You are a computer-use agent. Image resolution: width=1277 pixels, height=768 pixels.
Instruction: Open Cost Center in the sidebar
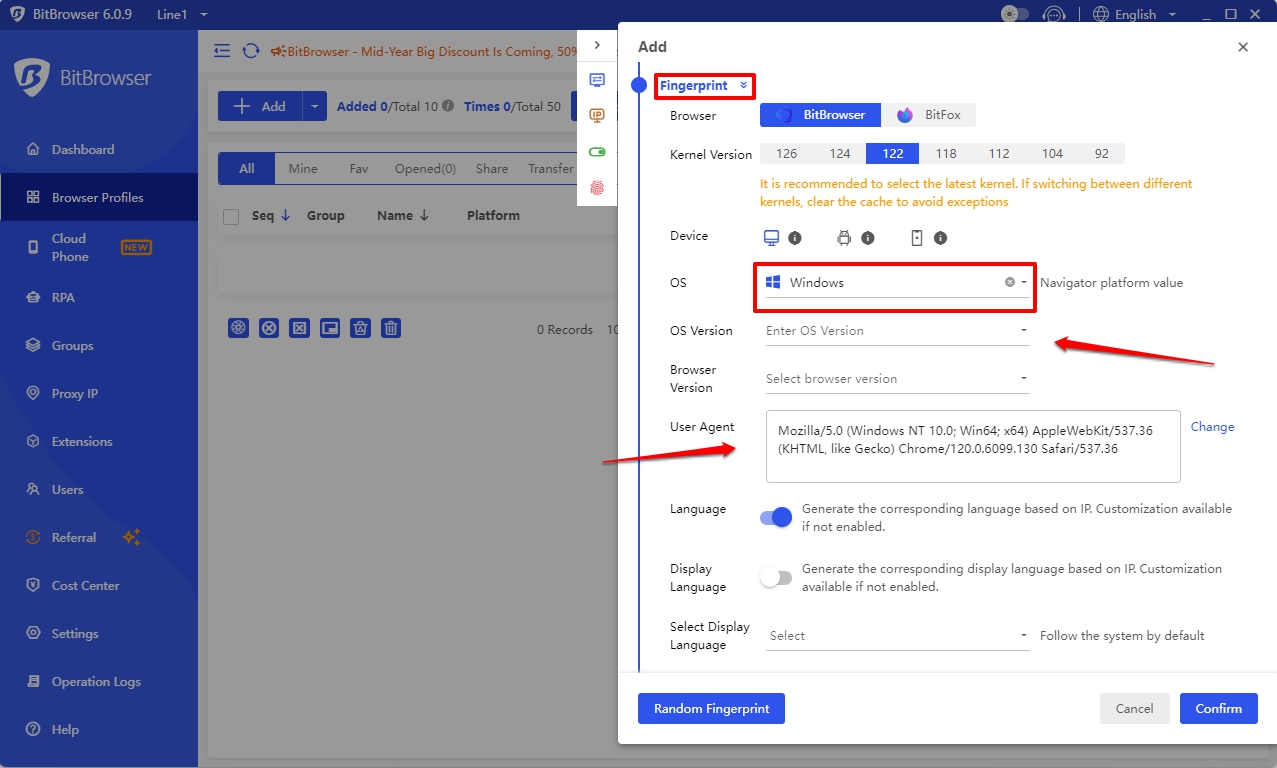(x=99, y=586)
